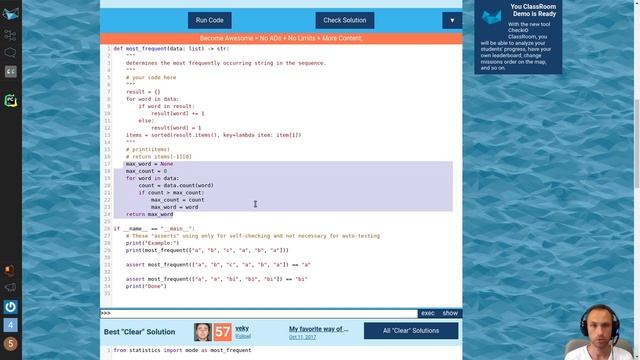Click the quote marks sidebar icon

point(11,71)
